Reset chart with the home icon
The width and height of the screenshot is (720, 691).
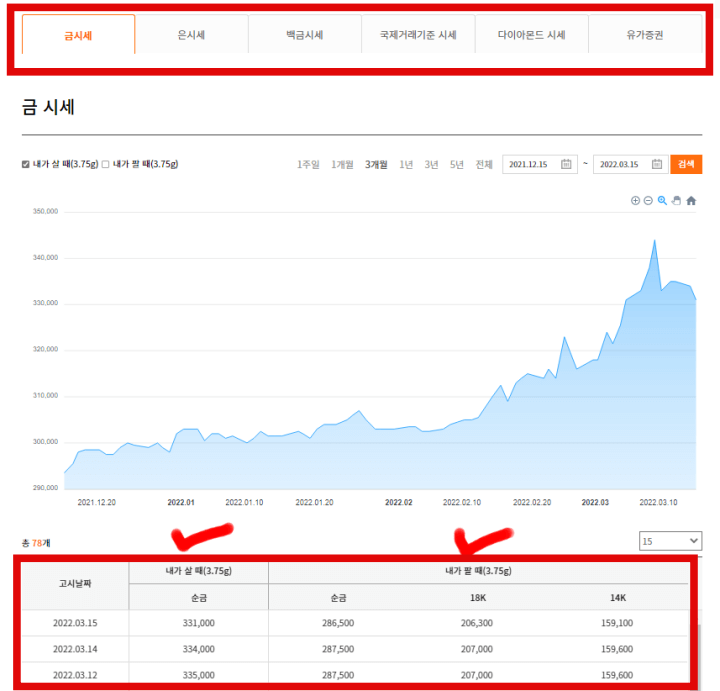pos(691,201)
